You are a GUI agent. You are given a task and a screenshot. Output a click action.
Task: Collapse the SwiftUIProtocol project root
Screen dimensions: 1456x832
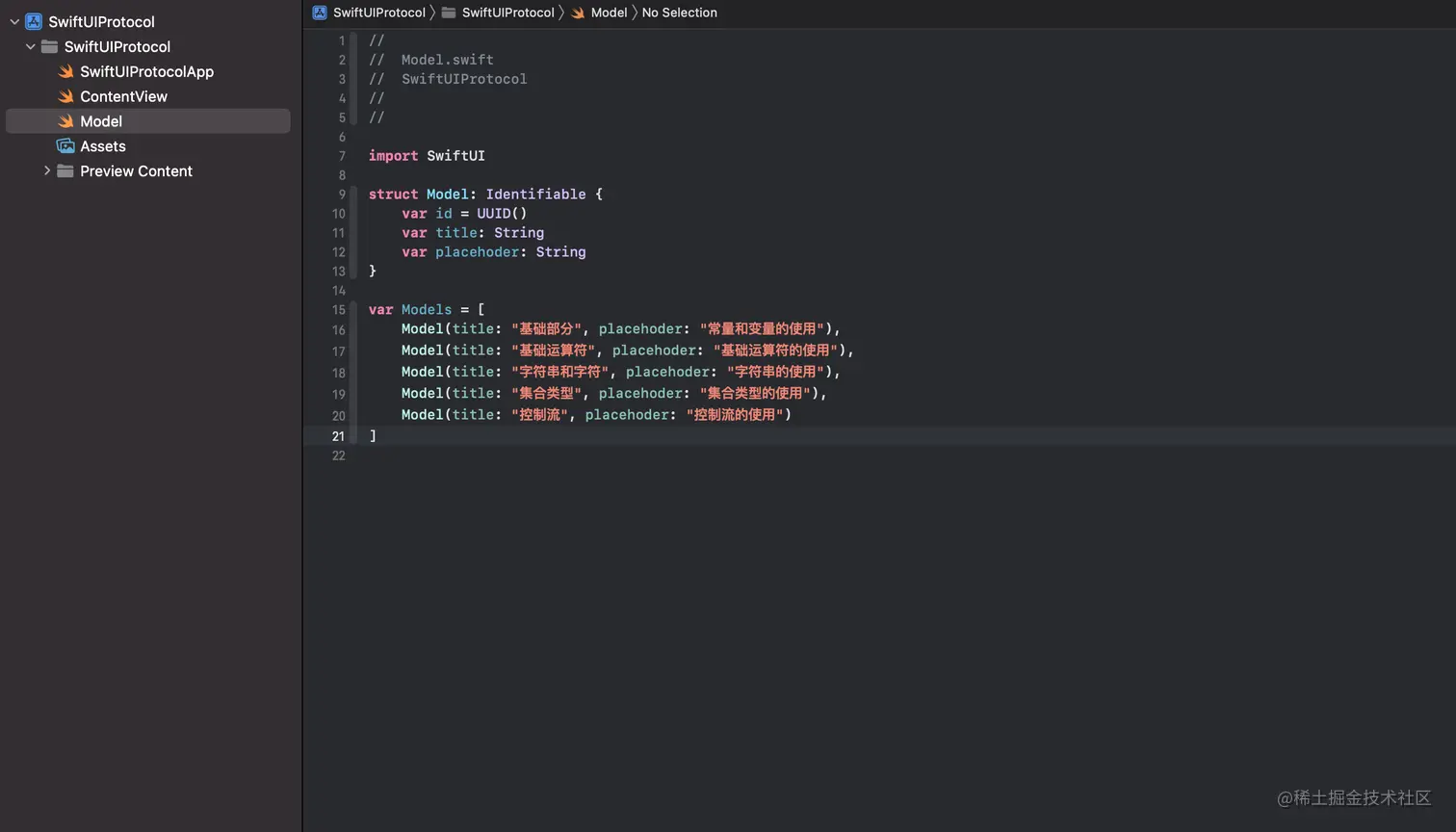coord(14,21)
